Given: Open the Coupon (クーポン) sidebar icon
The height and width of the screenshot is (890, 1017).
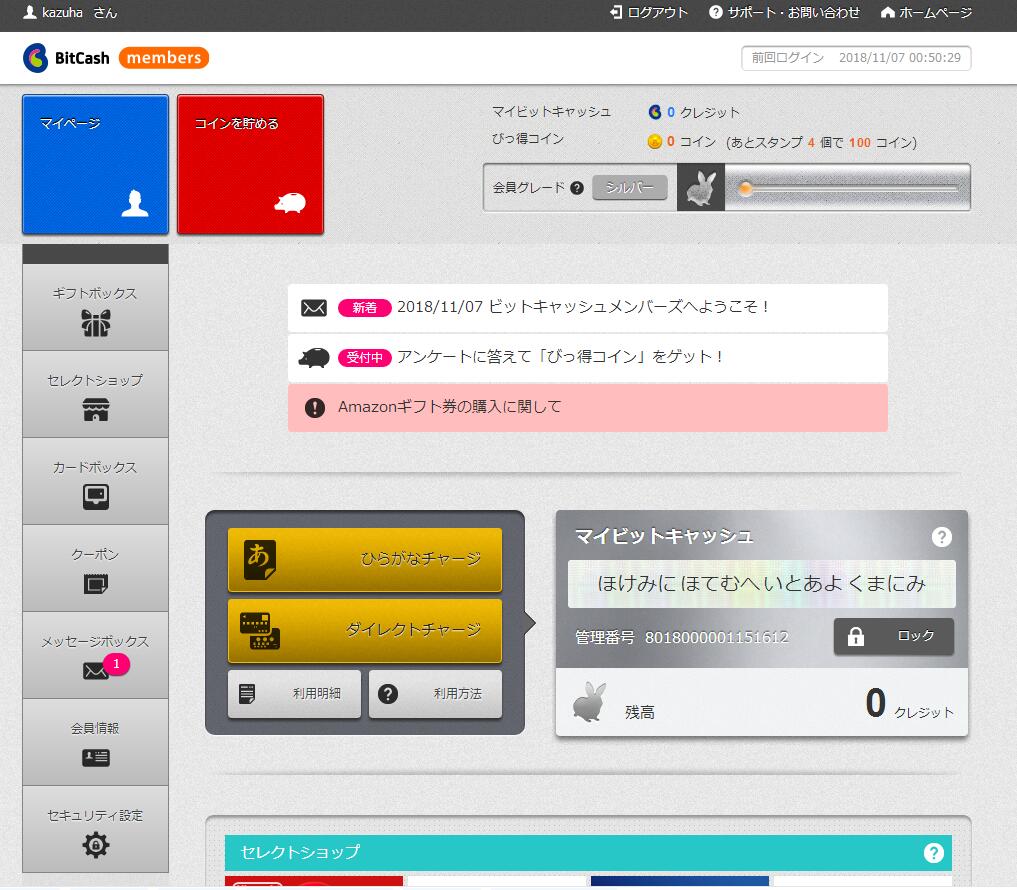Looking at the screenshot, I should coord(96,583).
